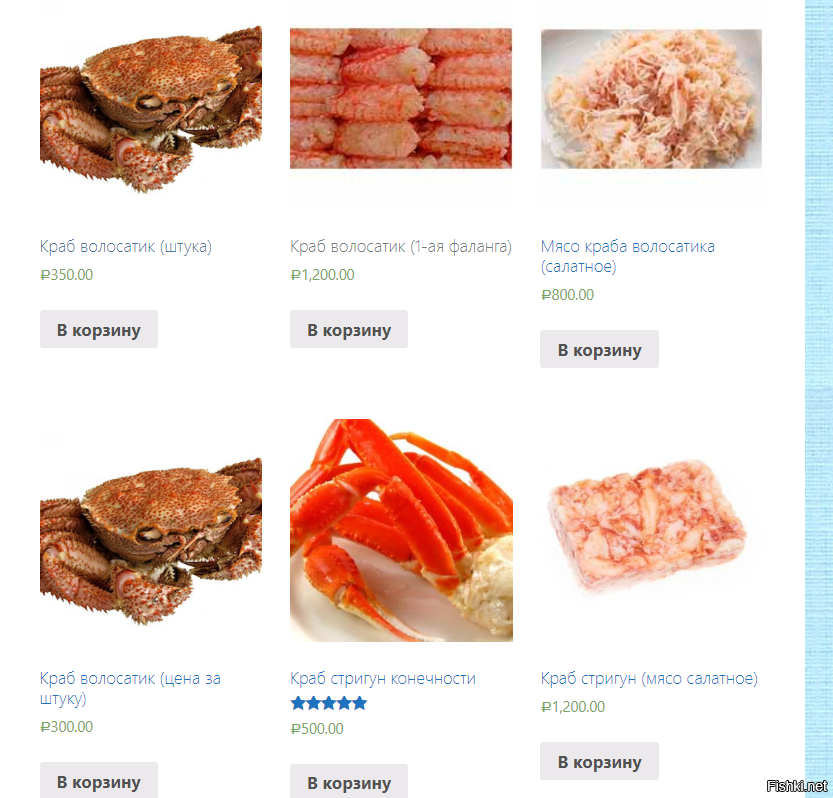The height and width of the screenshot is (798, 833).
Task: Click the Fishki.net watermark logo
Action: [797, 786]
